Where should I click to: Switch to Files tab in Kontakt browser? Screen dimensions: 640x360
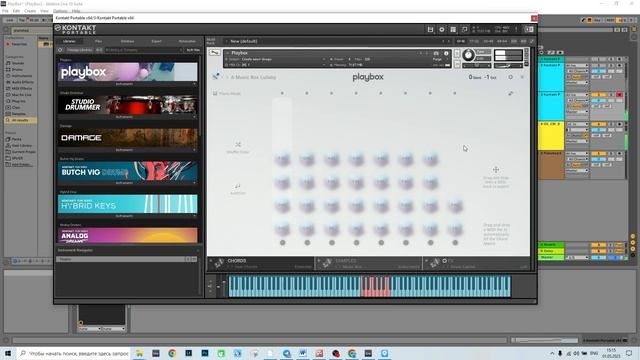pos(98,41)
